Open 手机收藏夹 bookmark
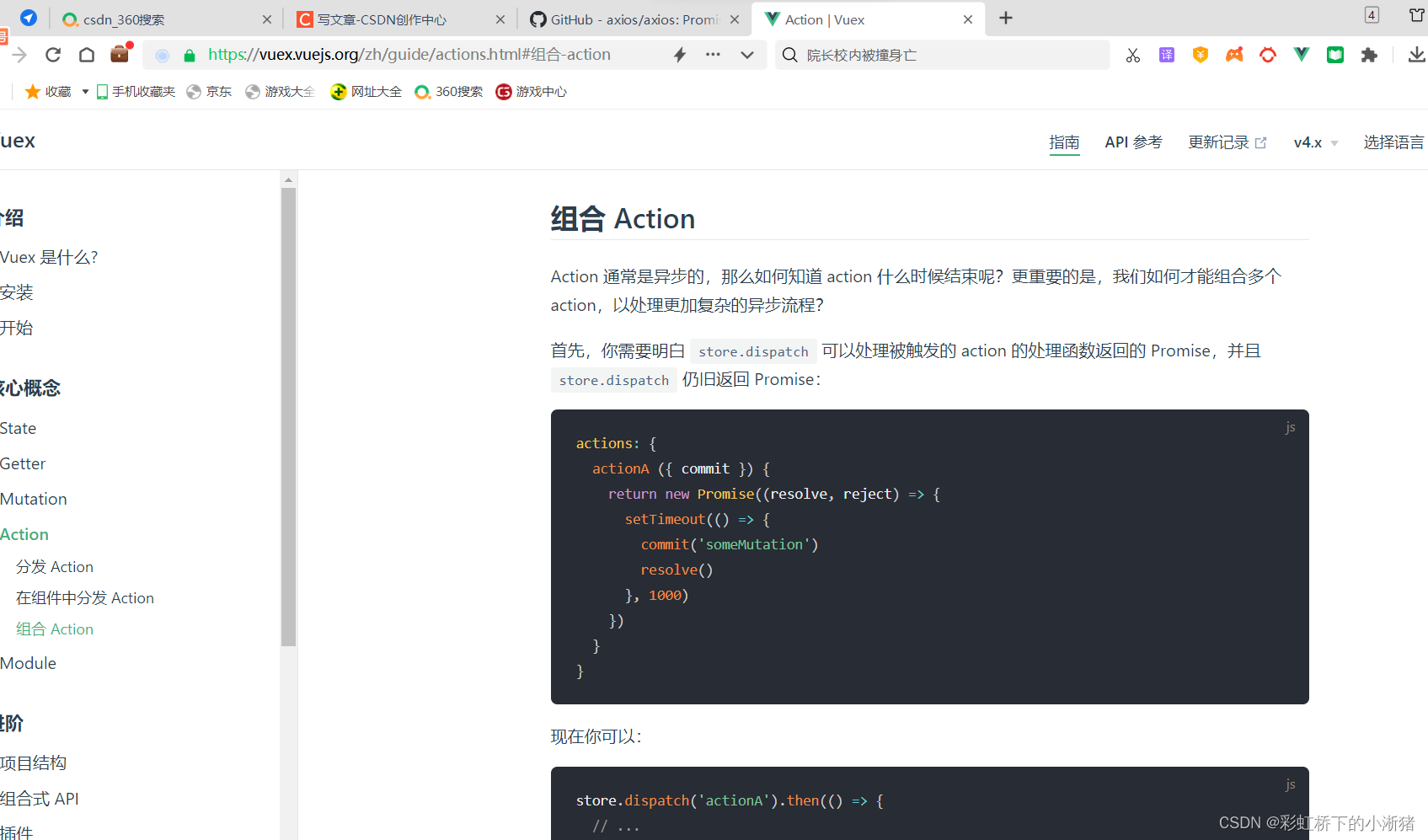 tap(136, 92)
